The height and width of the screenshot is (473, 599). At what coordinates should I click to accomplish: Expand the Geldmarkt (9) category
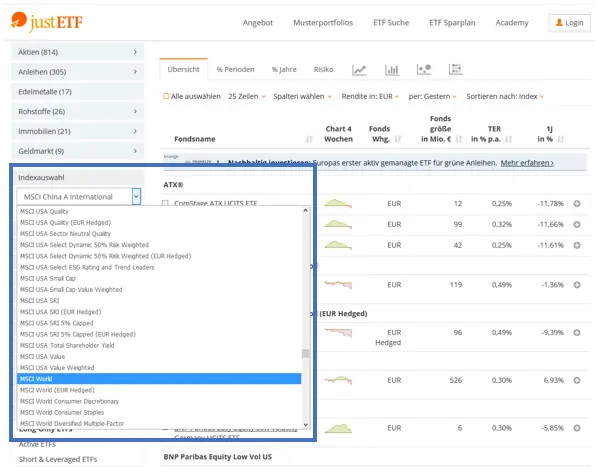[x=78, y=151]
